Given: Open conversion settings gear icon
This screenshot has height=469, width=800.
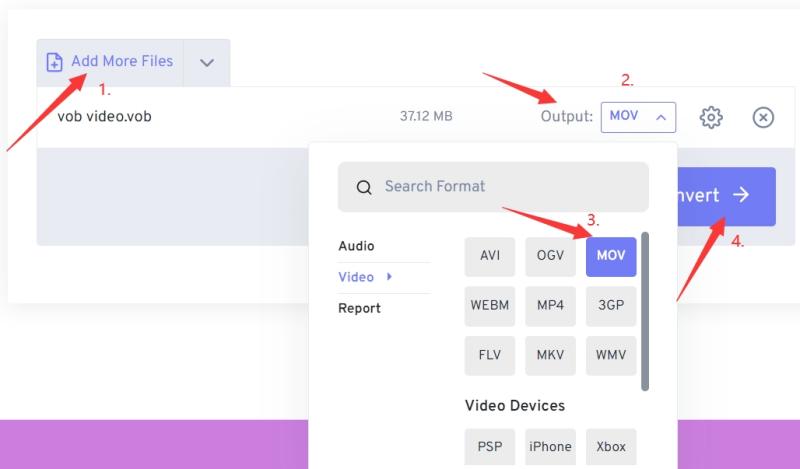Looking at the screenshot, I should click(x=711, y=117).
